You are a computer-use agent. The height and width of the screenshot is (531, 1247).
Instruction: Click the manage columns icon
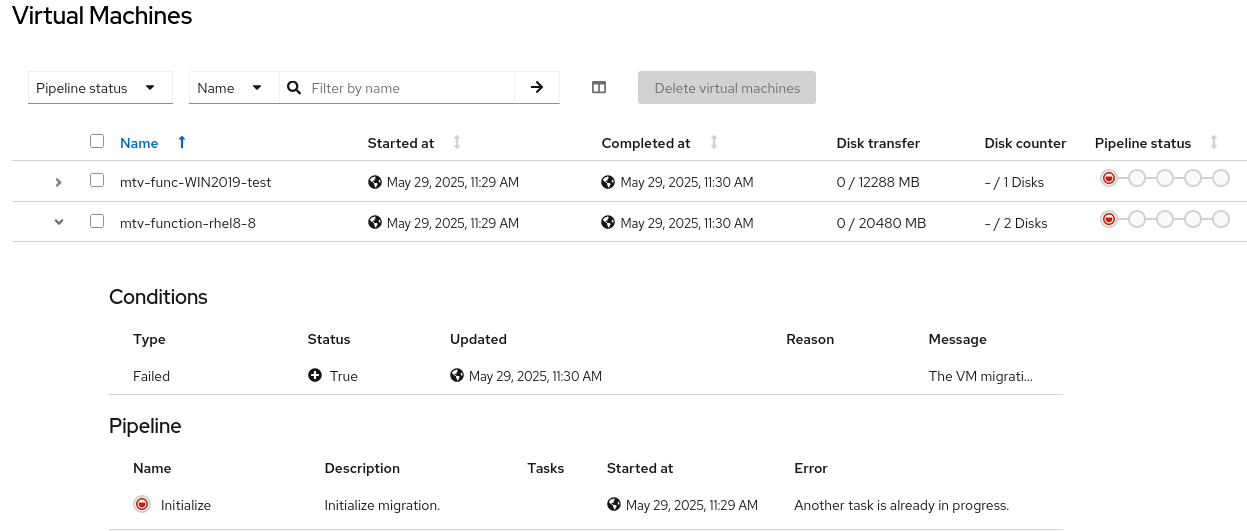(x=599, y=87)
